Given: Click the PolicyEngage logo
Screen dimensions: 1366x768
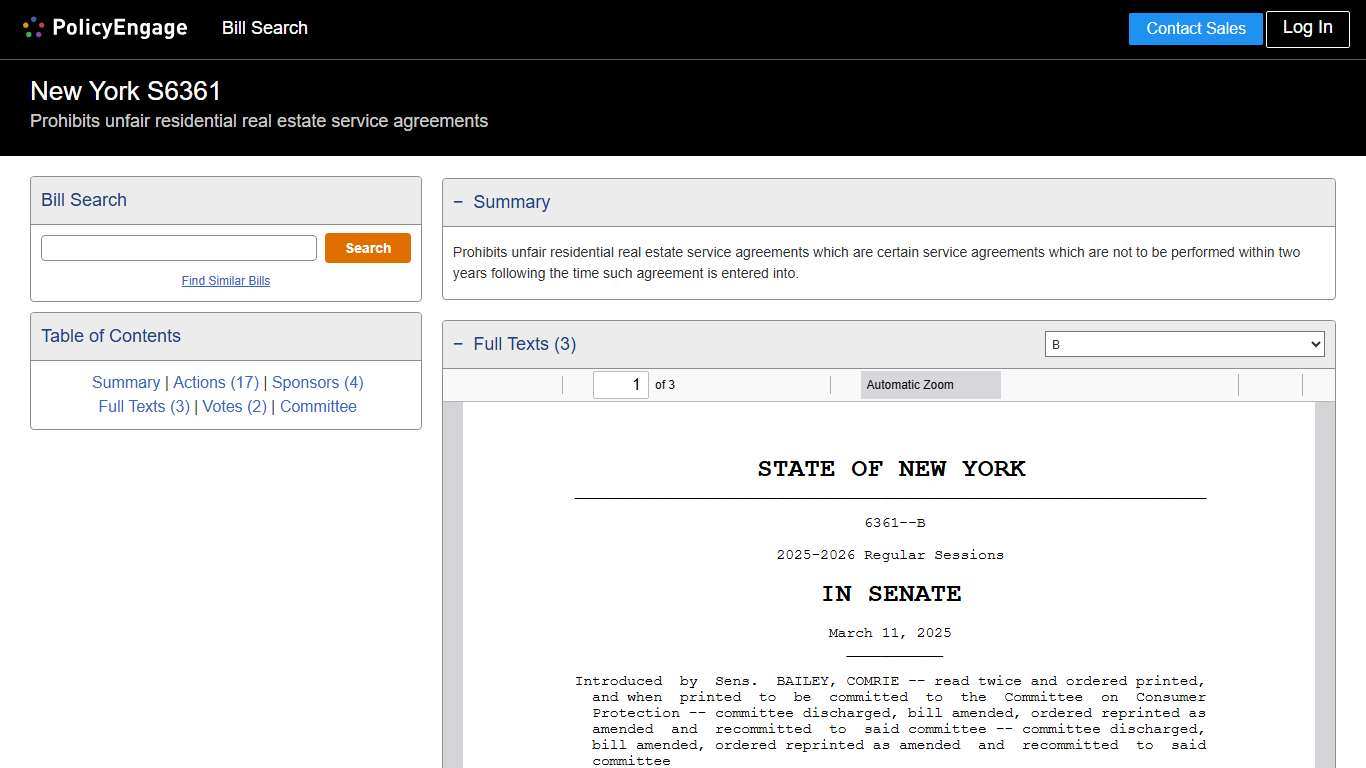Looking at the screenshot, I should pos(104,27).
